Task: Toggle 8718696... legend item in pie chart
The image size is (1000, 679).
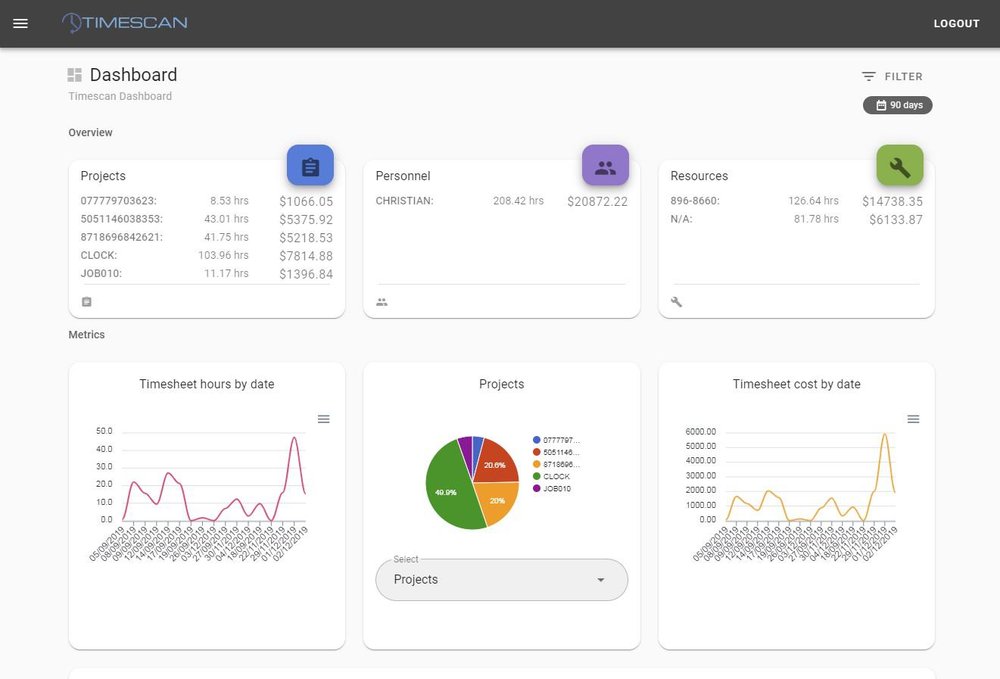Action: coord(556,464)
